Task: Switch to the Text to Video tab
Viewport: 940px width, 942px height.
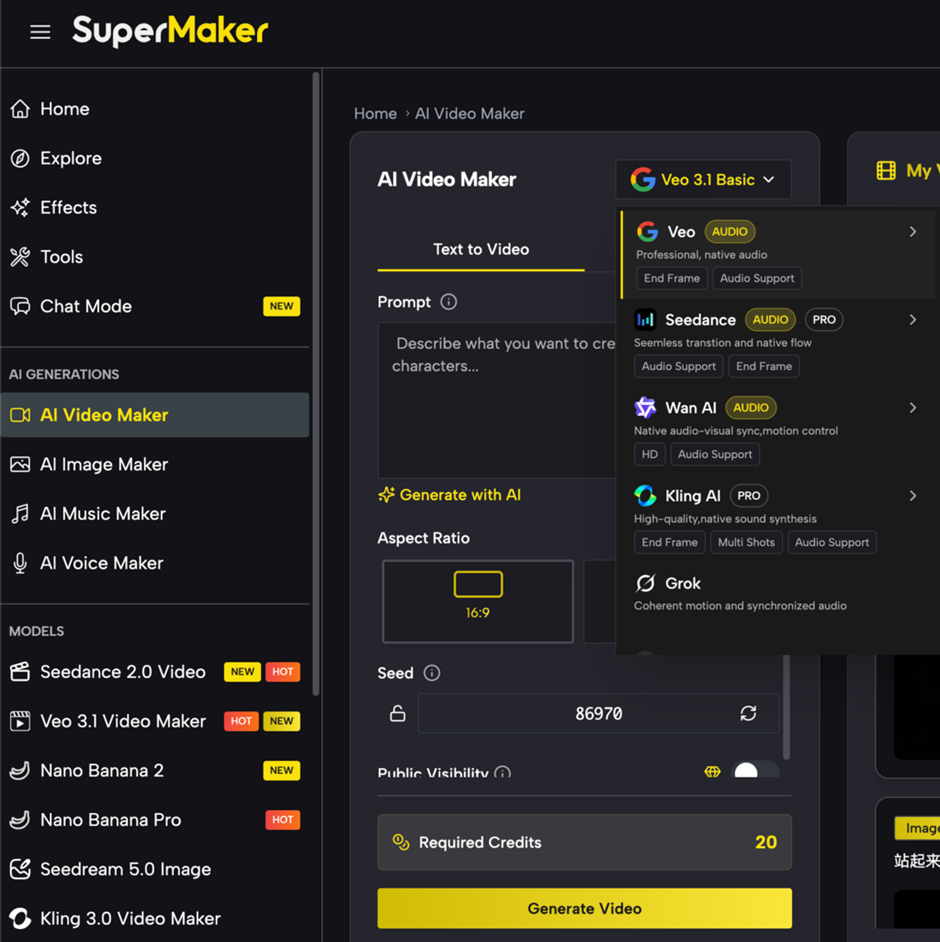Action: pos(481,250)
